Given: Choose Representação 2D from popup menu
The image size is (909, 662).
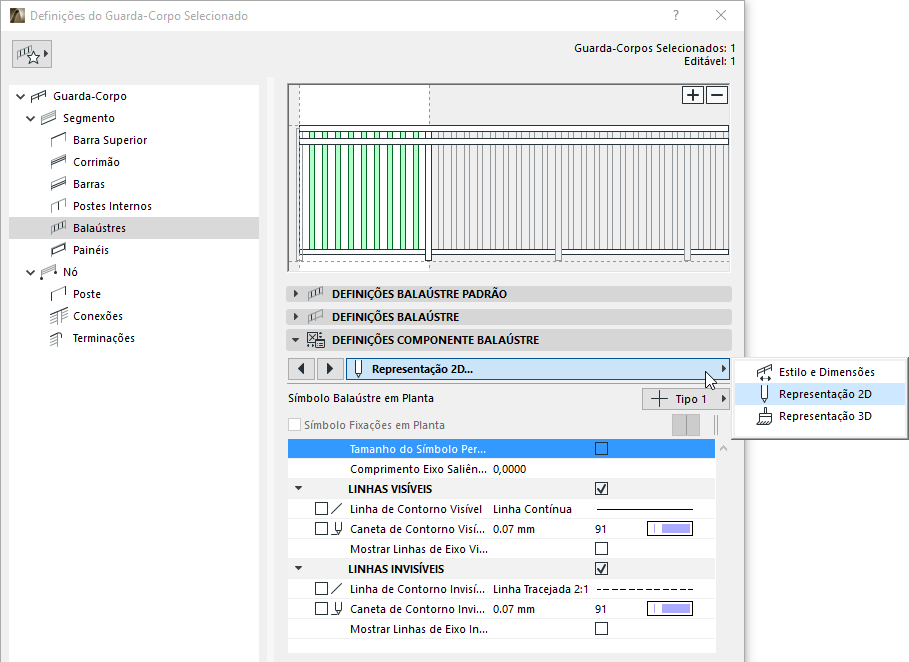Looking at the screenshot, I should 820,394.
